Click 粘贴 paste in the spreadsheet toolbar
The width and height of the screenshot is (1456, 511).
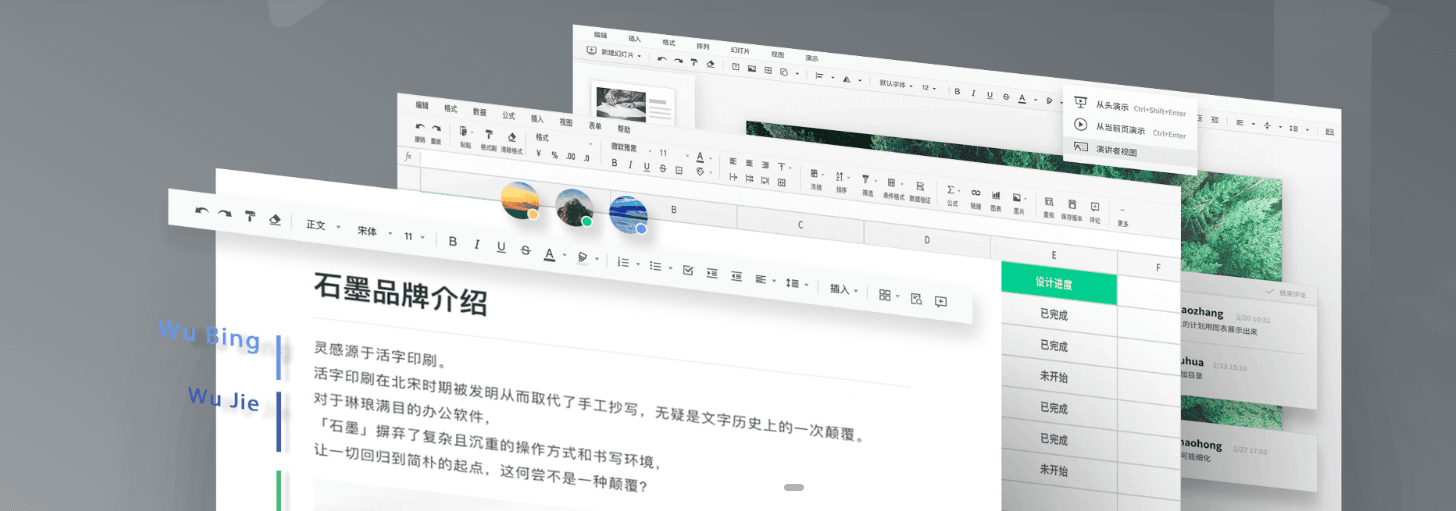pyautogui.click(x=466, y=138)
